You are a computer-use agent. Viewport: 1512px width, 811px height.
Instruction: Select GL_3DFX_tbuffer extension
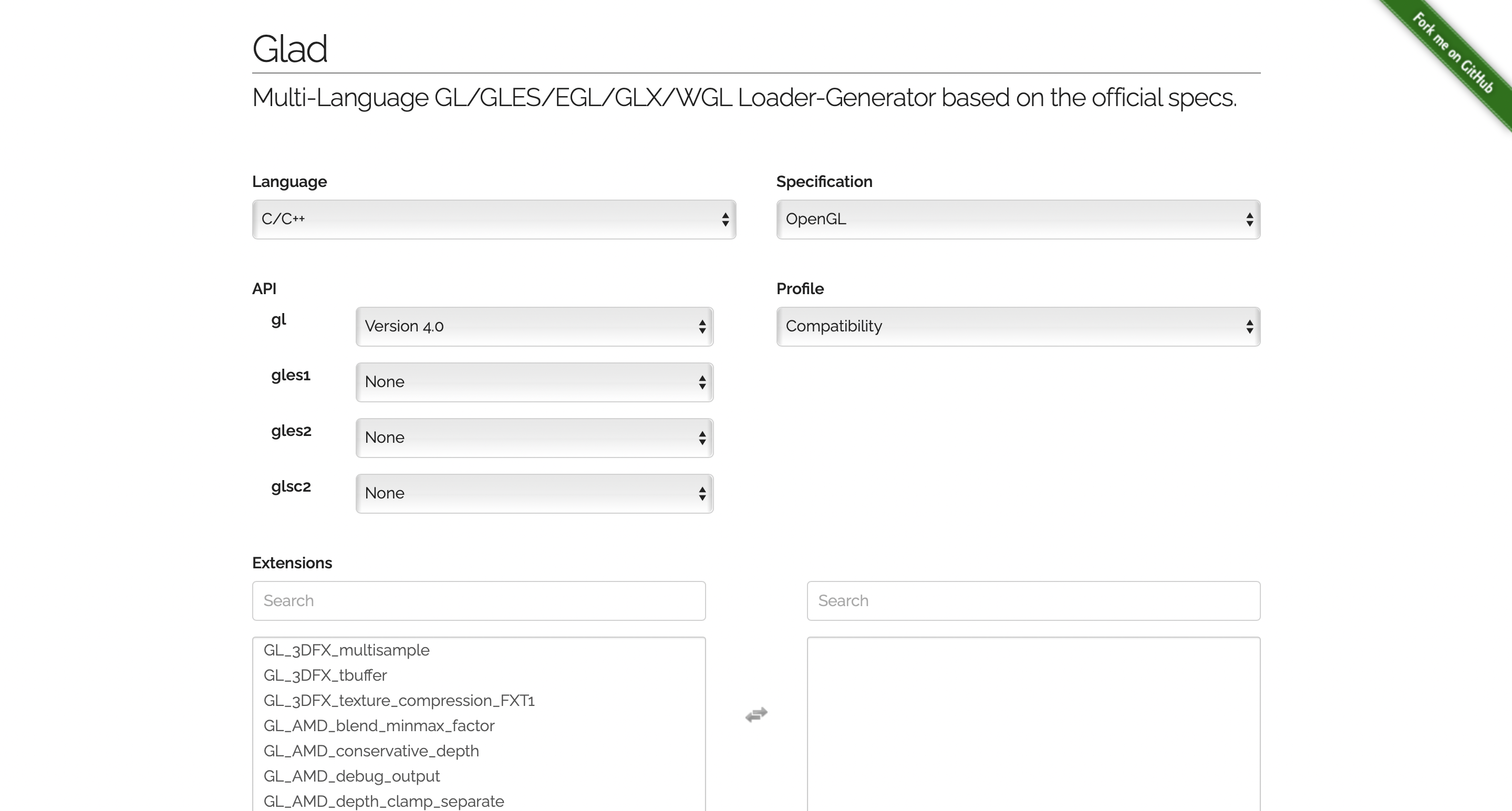pyautogui.click(x=325, y=675)
